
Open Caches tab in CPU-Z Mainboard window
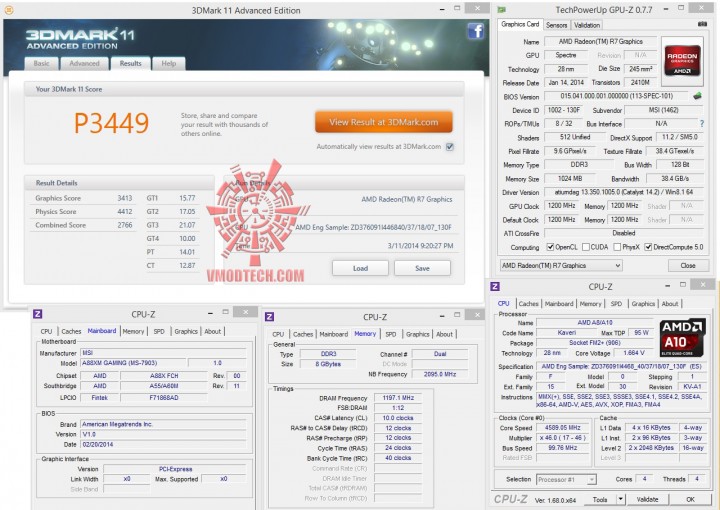point(71,331)
